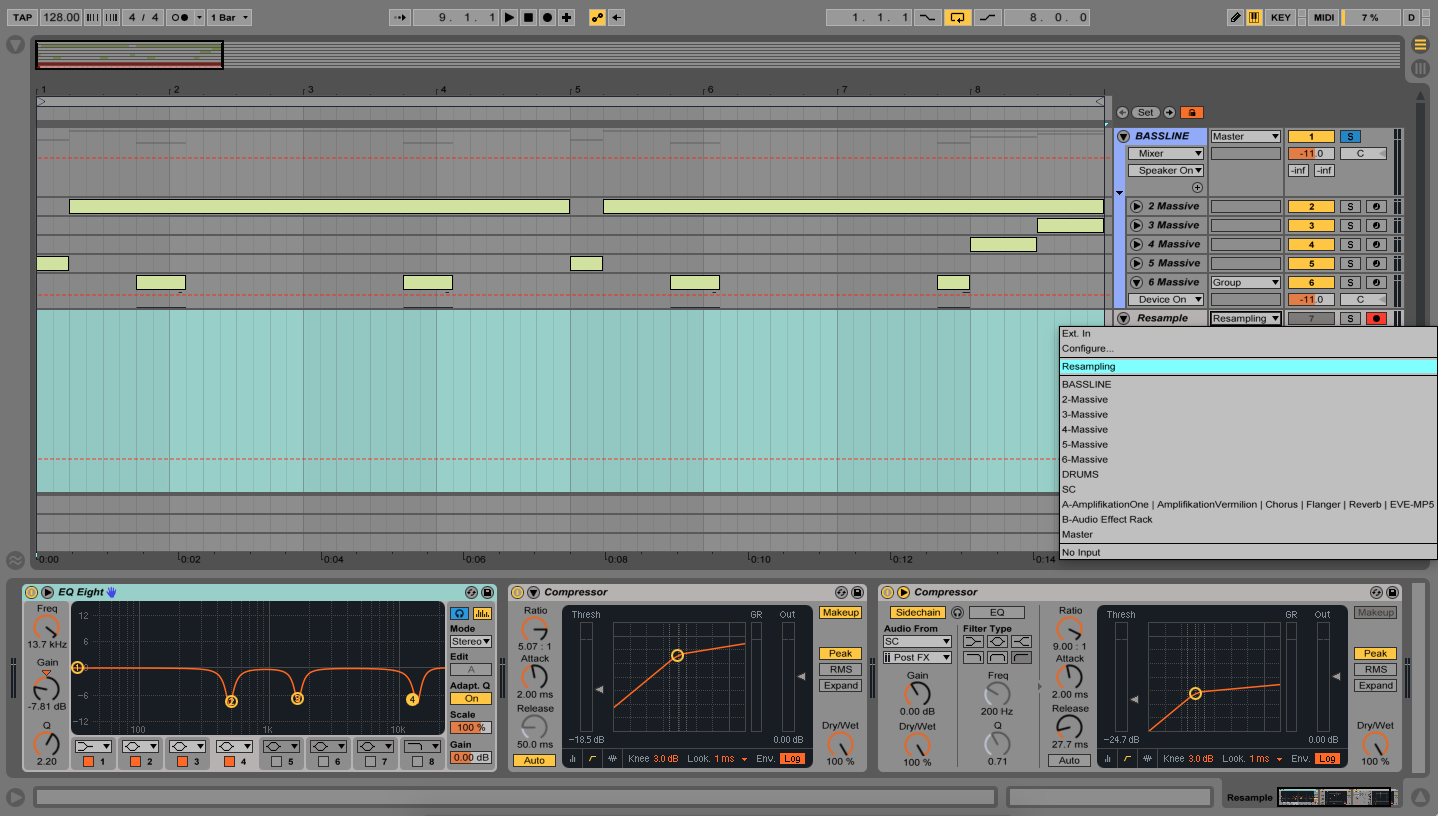Deactivate track 3 Massive with activator
The height and width of the screenshot is (816, 1438).
click(x=1311, y=225)
